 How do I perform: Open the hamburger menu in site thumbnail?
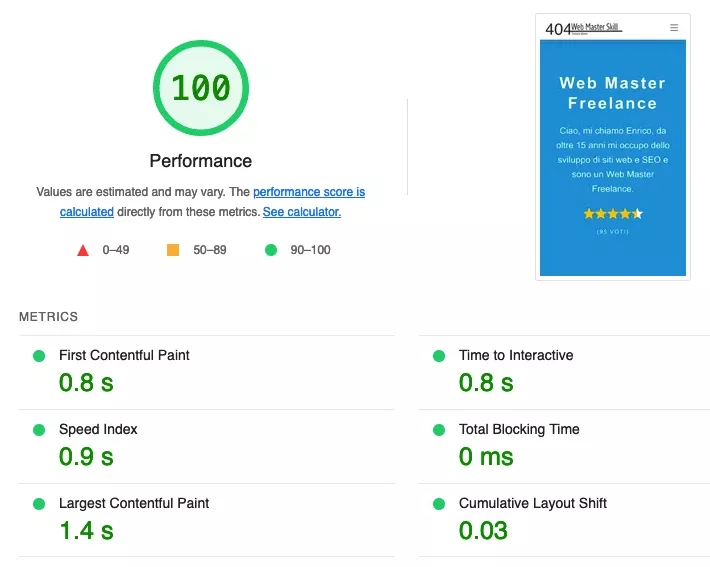[674, 28]
